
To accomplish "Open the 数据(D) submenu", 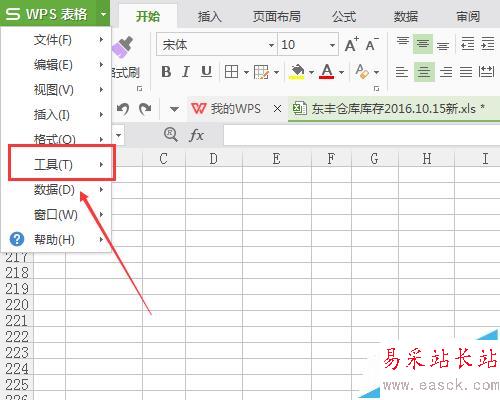I will [56, 190].
